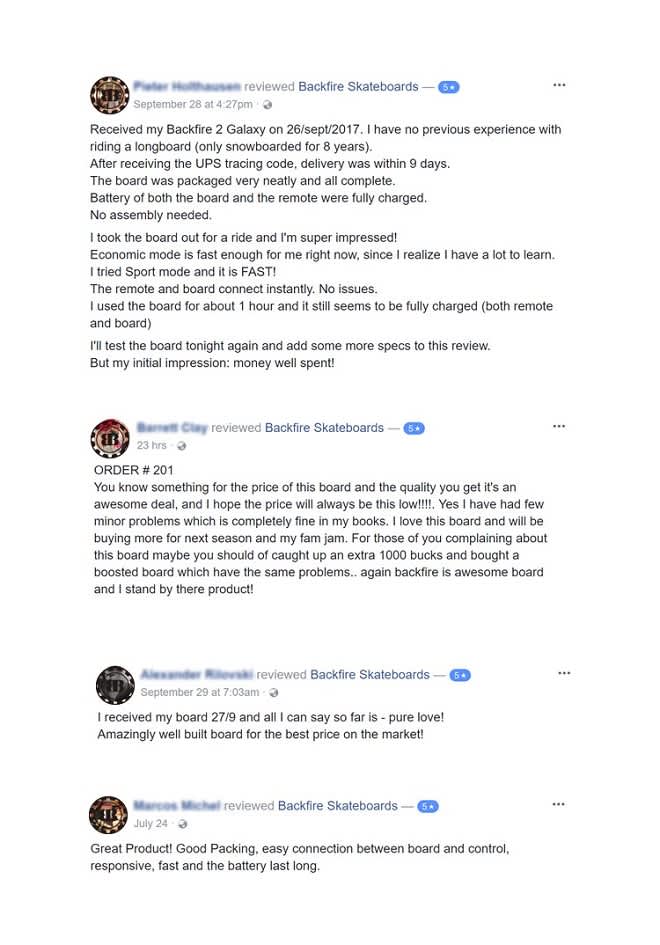Click the 5-star badge on the July 24 review

[428, 806]
